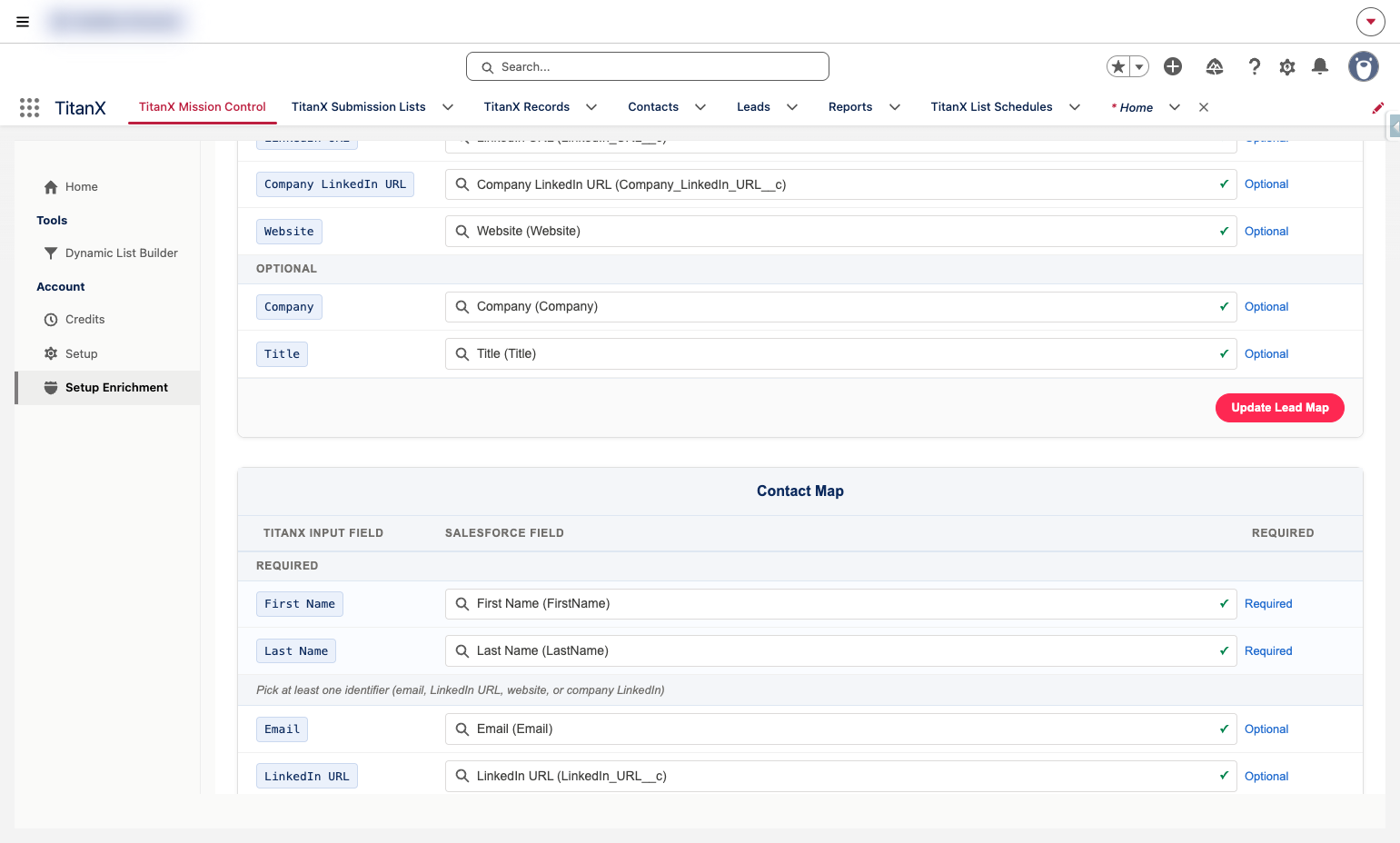Viewport: 1400px width, 843px height.
Task: Click the red dropdown circle at top right
Action: coord(1371,22)
